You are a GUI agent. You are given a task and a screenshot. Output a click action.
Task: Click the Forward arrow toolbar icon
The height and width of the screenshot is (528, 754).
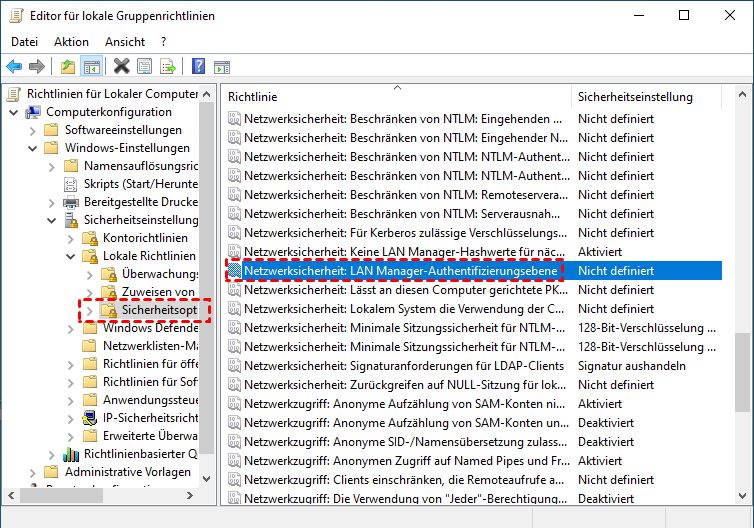pyautogui.click(x=37, y=67)
